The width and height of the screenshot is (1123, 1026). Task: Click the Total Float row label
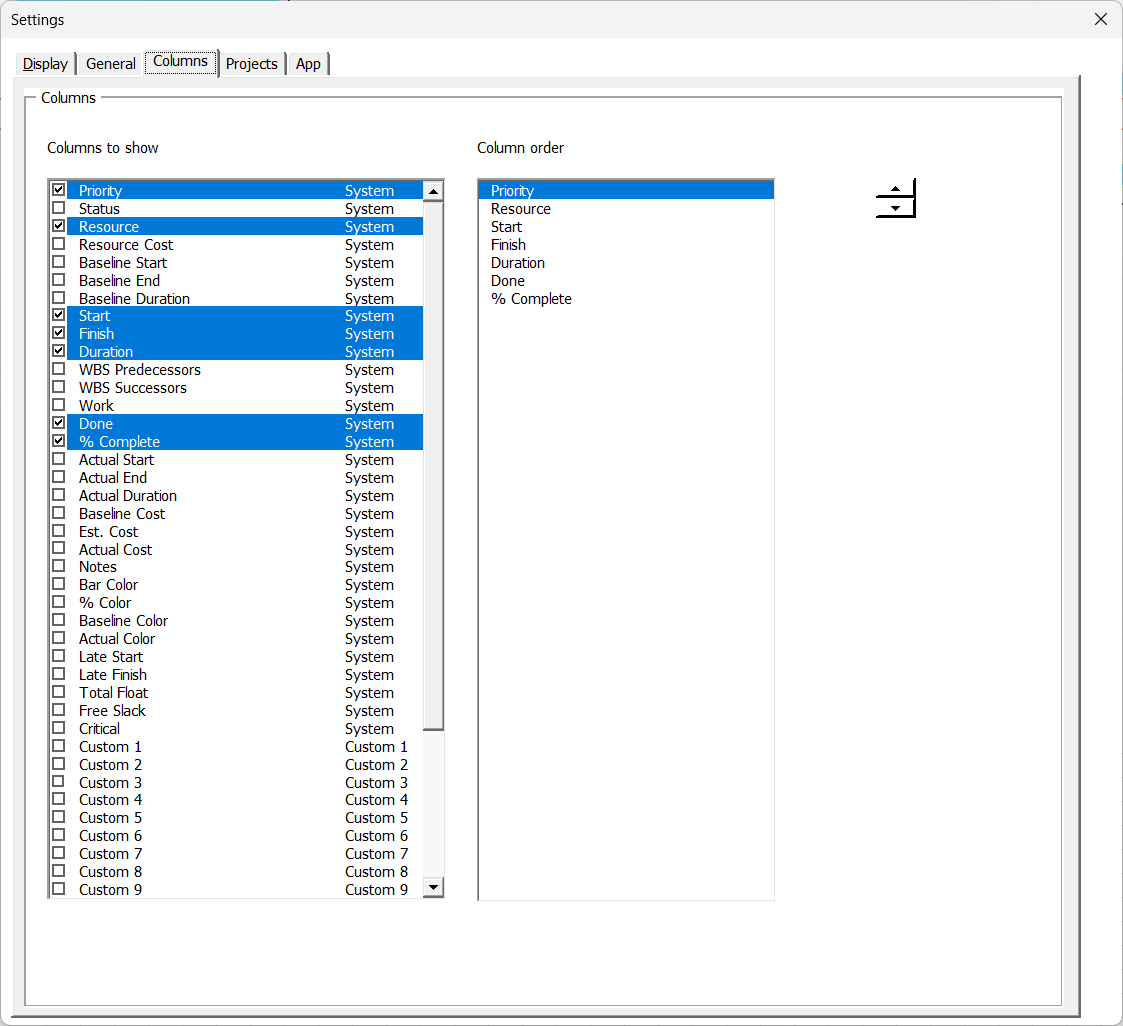(113, 692)
